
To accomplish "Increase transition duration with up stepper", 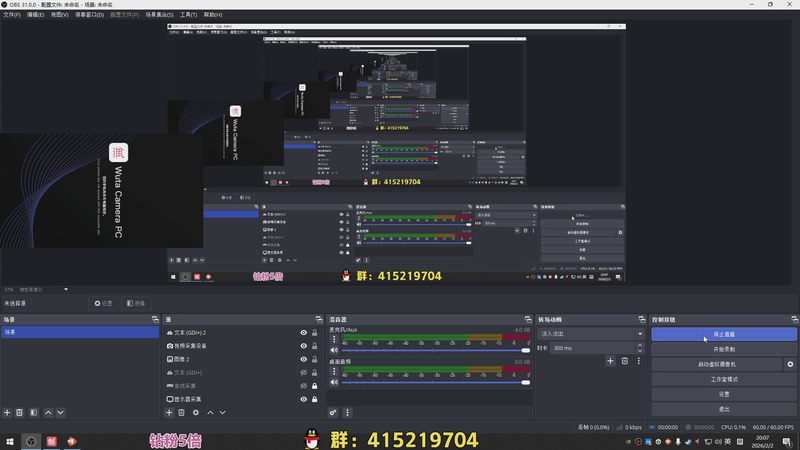I will click(640, 345).
